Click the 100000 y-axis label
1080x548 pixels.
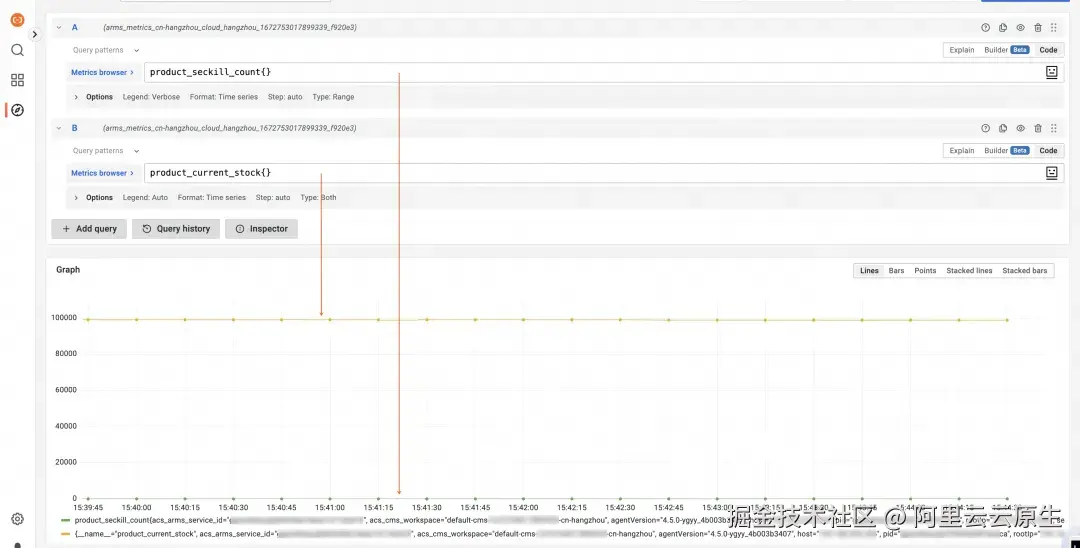pyautogui.click(x=63, y=317)
